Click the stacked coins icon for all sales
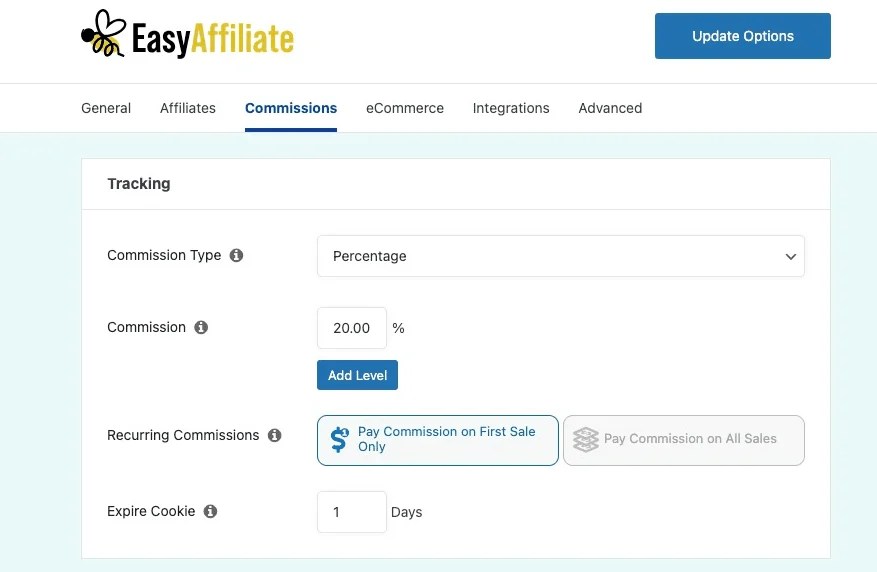The height and width of the screenshot is (572, 877). coord(586,440)
